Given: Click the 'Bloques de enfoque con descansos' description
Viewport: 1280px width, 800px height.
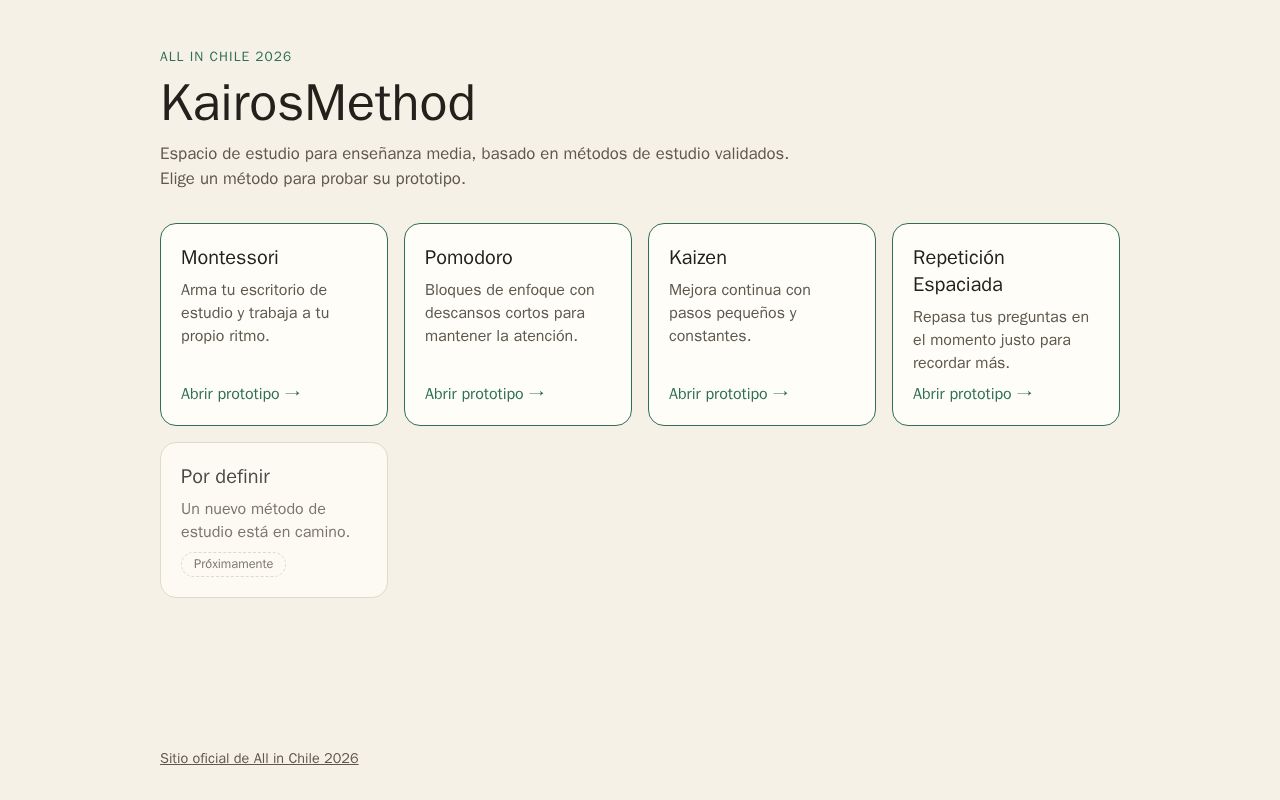Looking at the screenshot, I should [x=510, y=313].
